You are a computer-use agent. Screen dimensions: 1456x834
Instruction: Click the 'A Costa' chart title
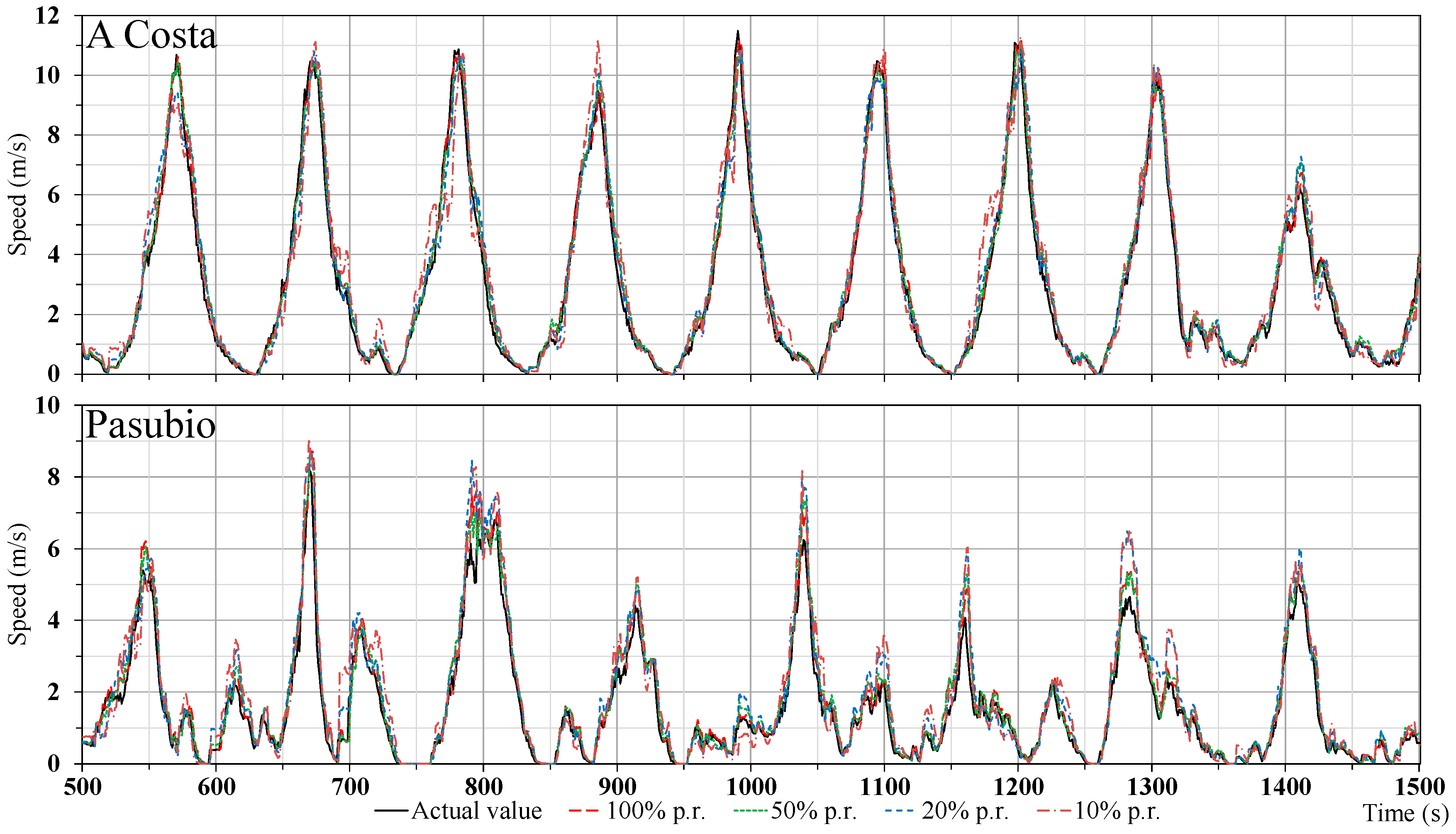pyautogui.click(x=152, y=36)
